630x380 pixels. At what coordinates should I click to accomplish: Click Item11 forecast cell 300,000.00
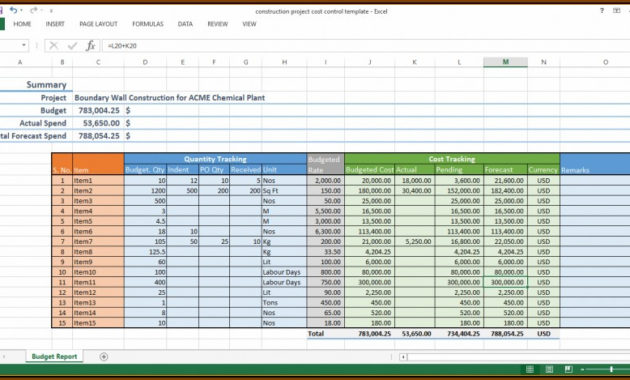coord(505,282)
